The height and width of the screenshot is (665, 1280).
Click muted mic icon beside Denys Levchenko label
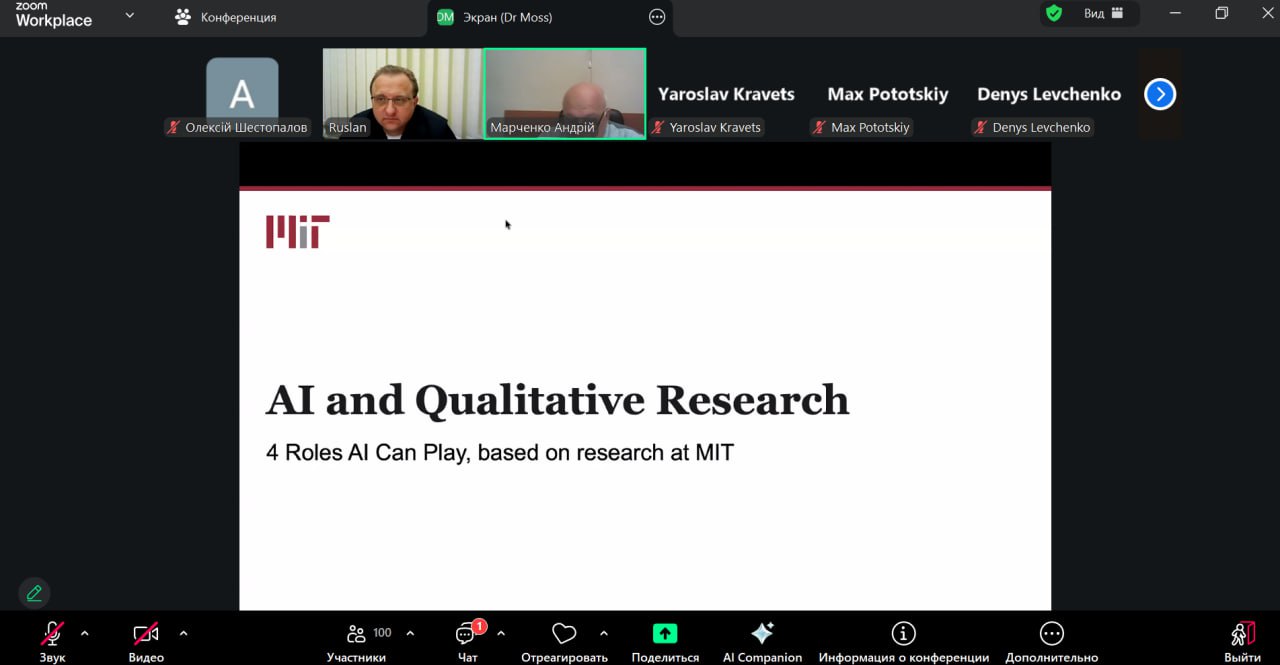click(981, 127)
